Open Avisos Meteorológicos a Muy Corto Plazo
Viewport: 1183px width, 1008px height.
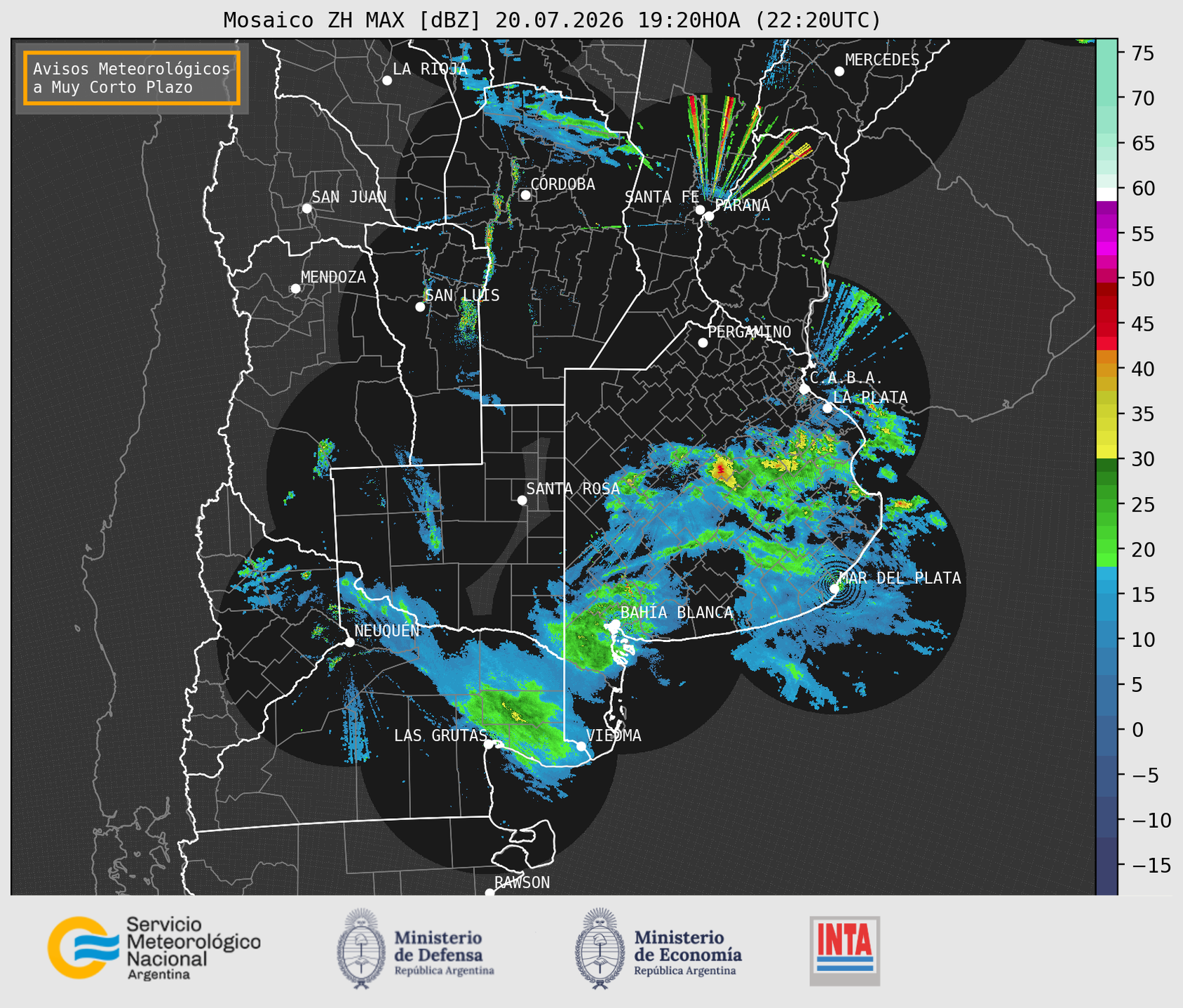(x=132, y=78)
